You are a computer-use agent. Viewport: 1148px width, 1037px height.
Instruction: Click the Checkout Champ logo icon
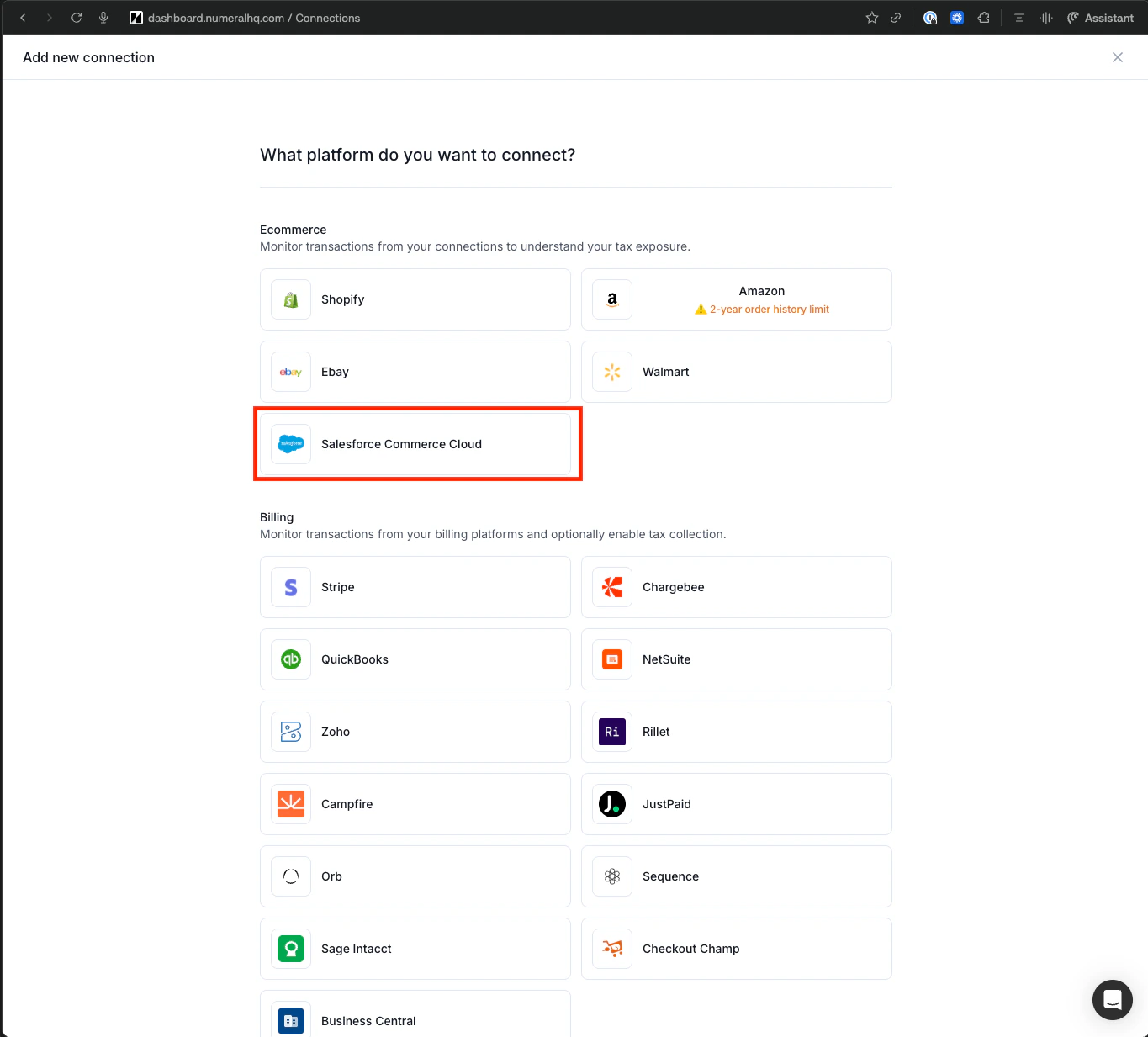612,949
